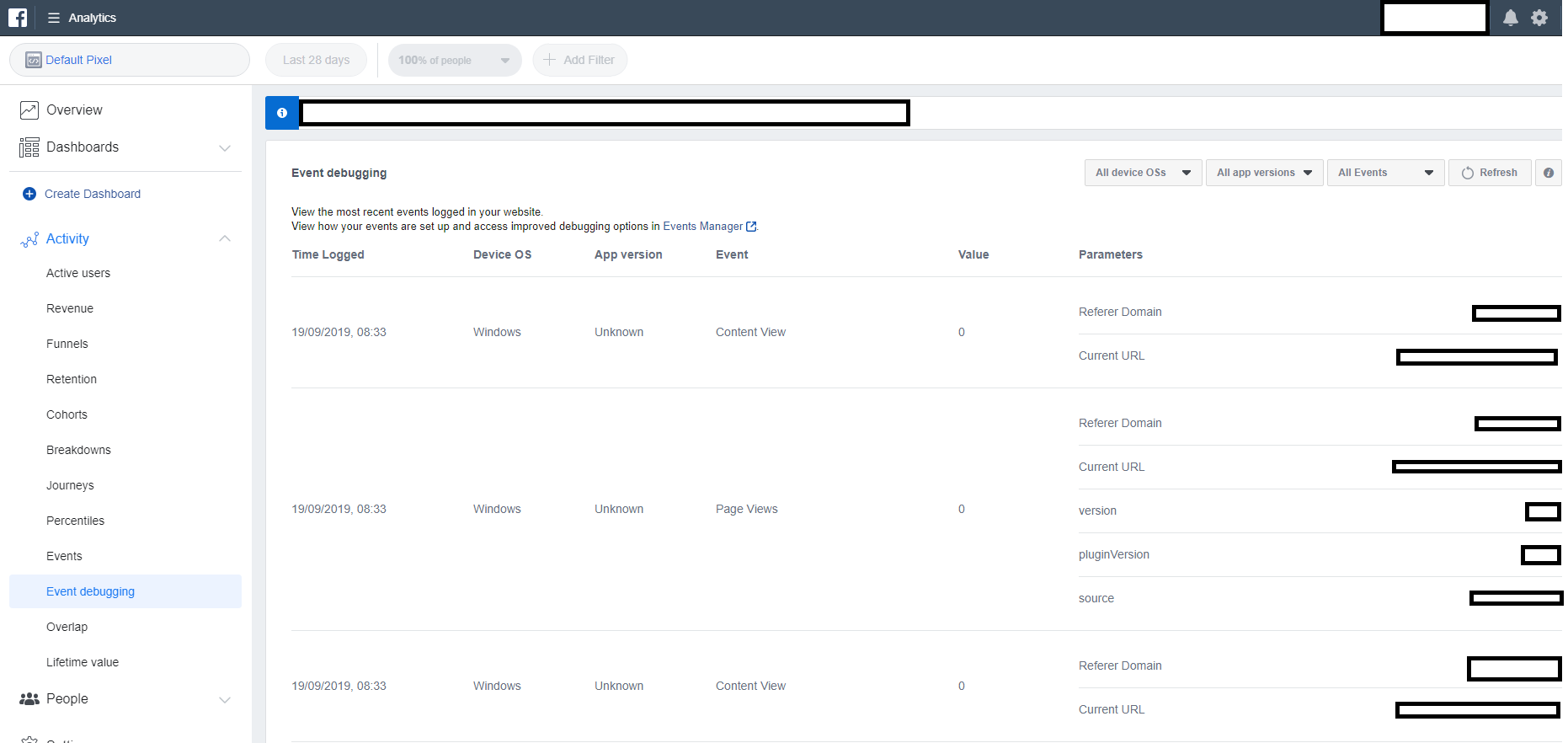Click the external link icon after Events Manager
Viewport: 1568px width, 743px height.
pos(751,227)
